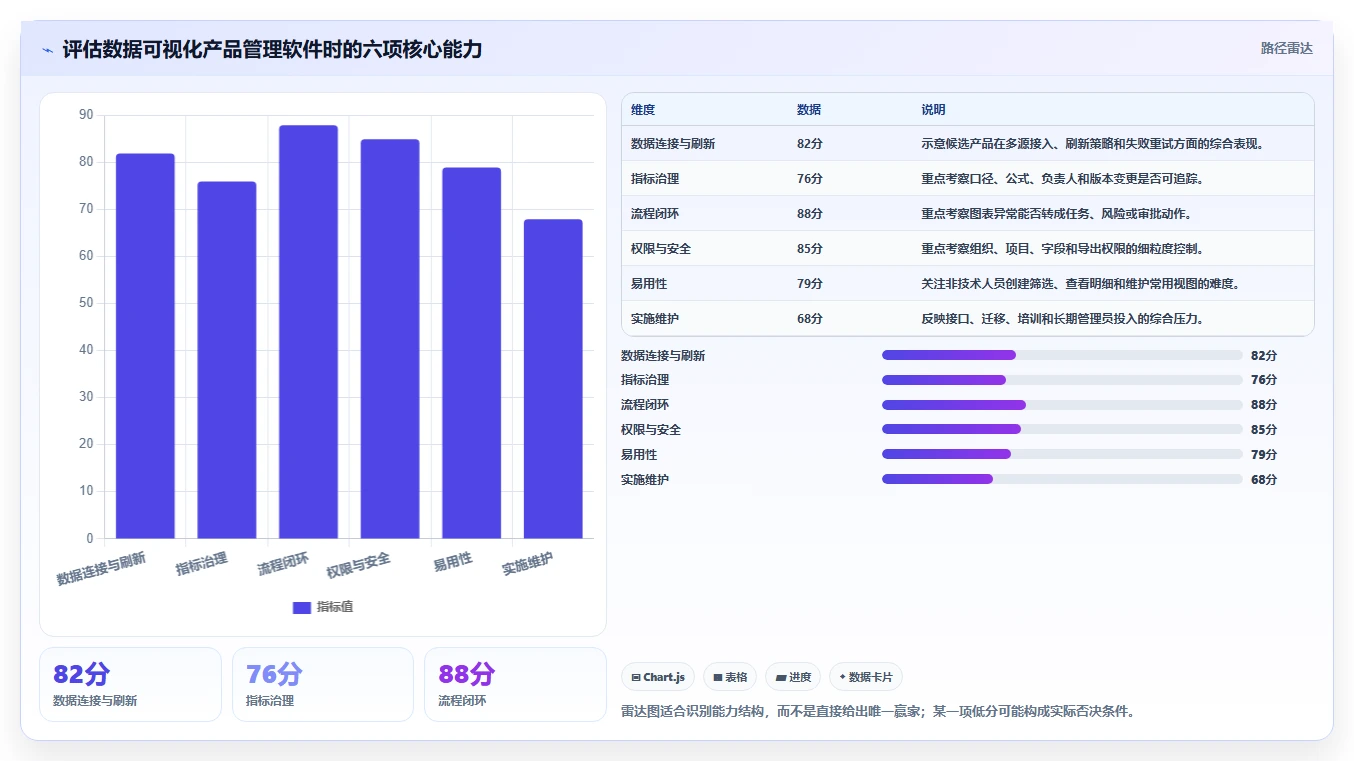The height and width of the screenshot is (761, 1354).
Task: Click description starting 反映接口、迁移
Action: (1062, 319)
